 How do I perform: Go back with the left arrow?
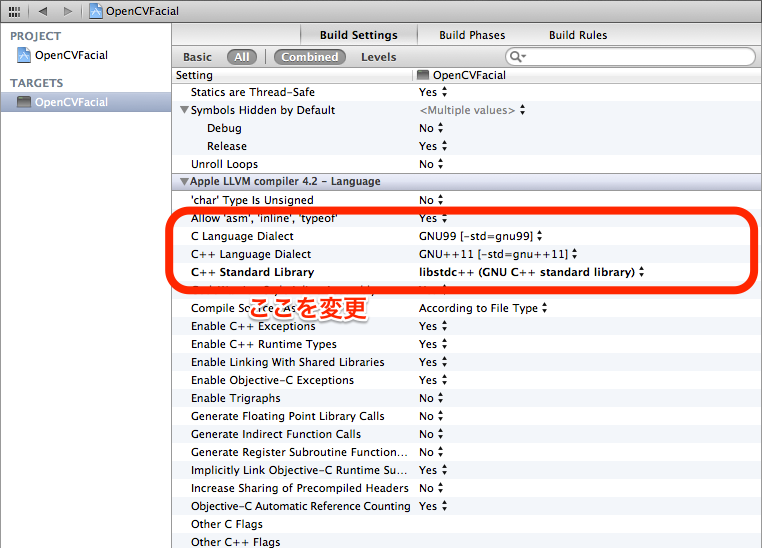[x=43, y=11]
